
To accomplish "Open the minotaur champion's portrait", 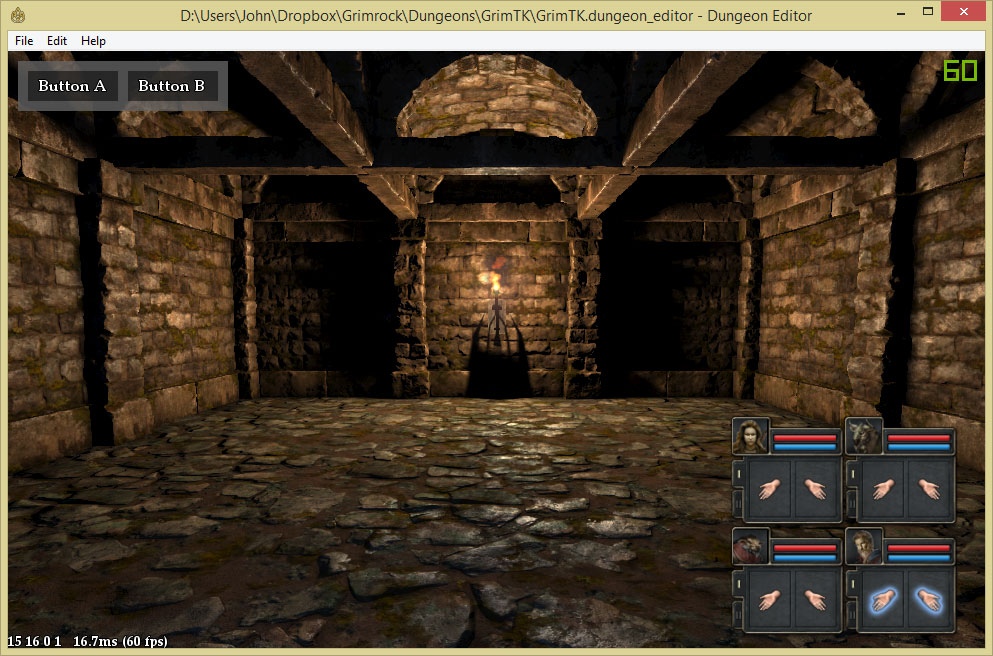I will (864, 436).
